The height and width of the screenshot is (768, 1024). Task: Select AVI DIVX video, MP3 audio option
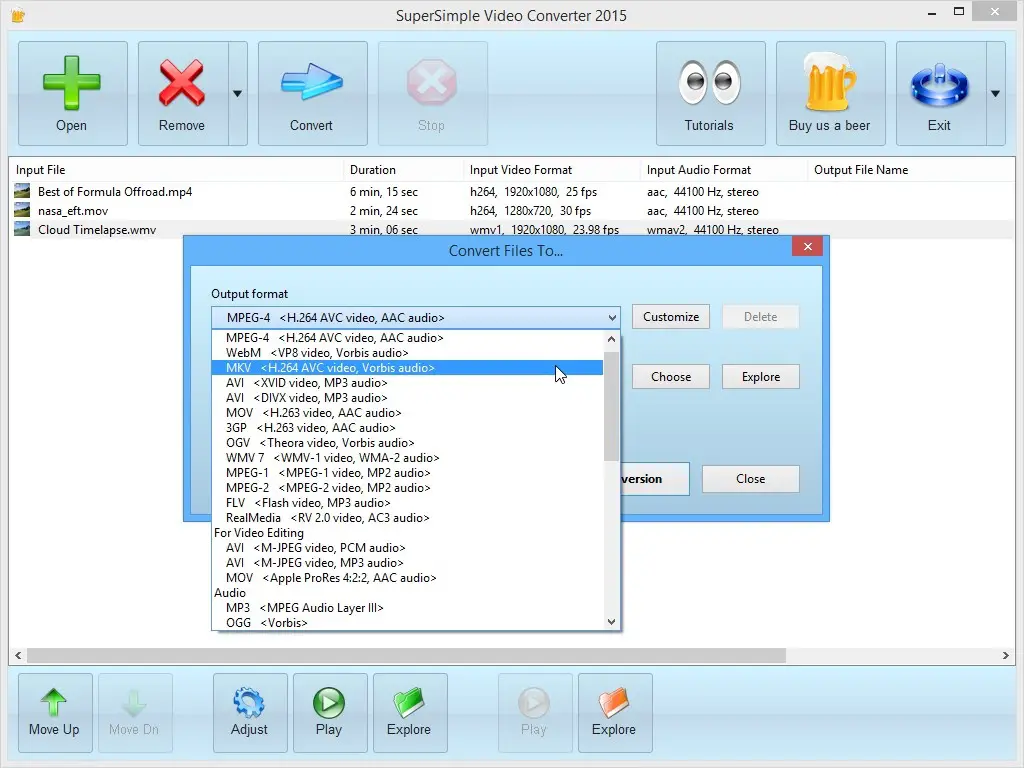pyautogui.click(x=407, y=398)
